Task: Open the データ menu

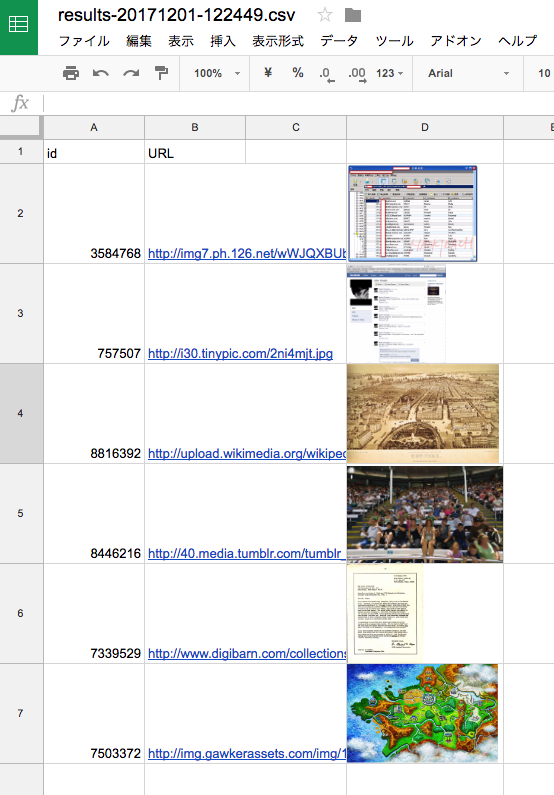Action: pyautogui.click(x=339, y=41)
